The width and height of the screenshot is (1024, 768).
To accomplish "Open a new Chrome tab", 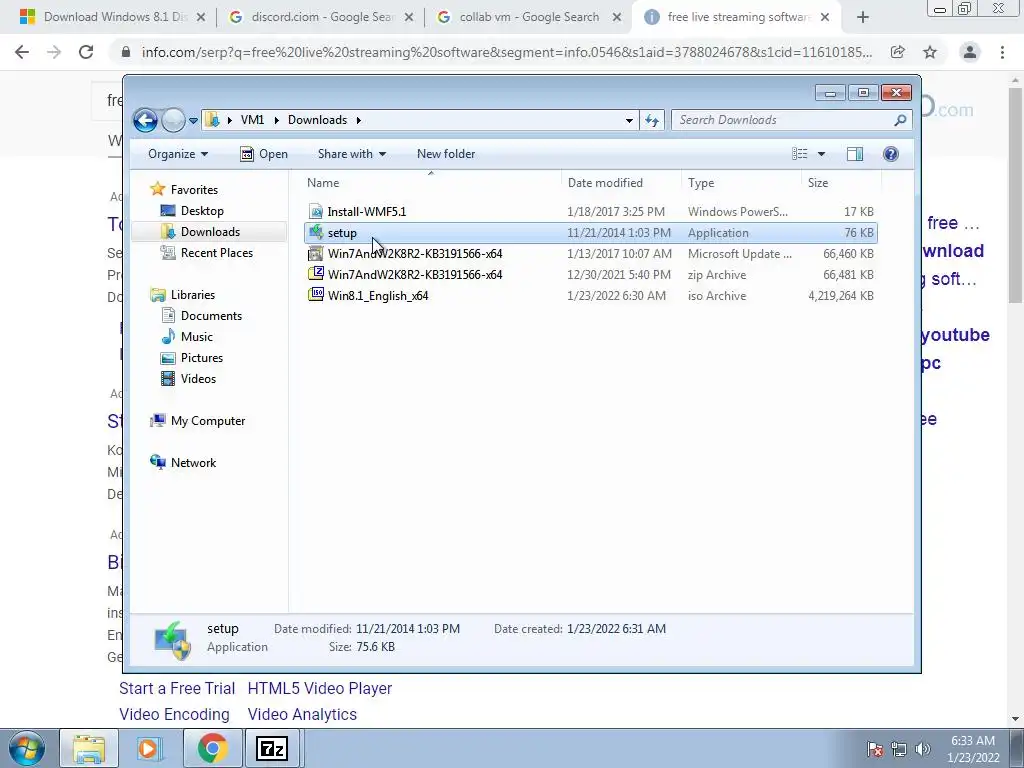I will coord(863,18).
